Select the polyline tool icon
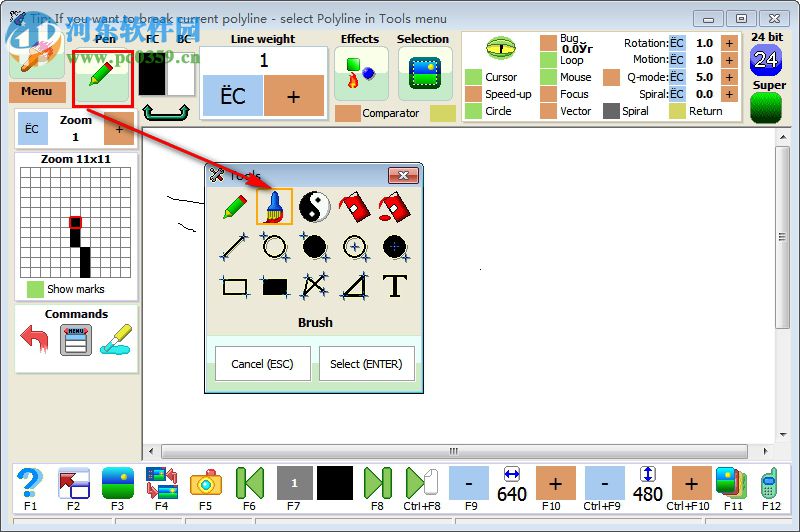The height and width of the screenshot is (532, 800). [314, 286]
